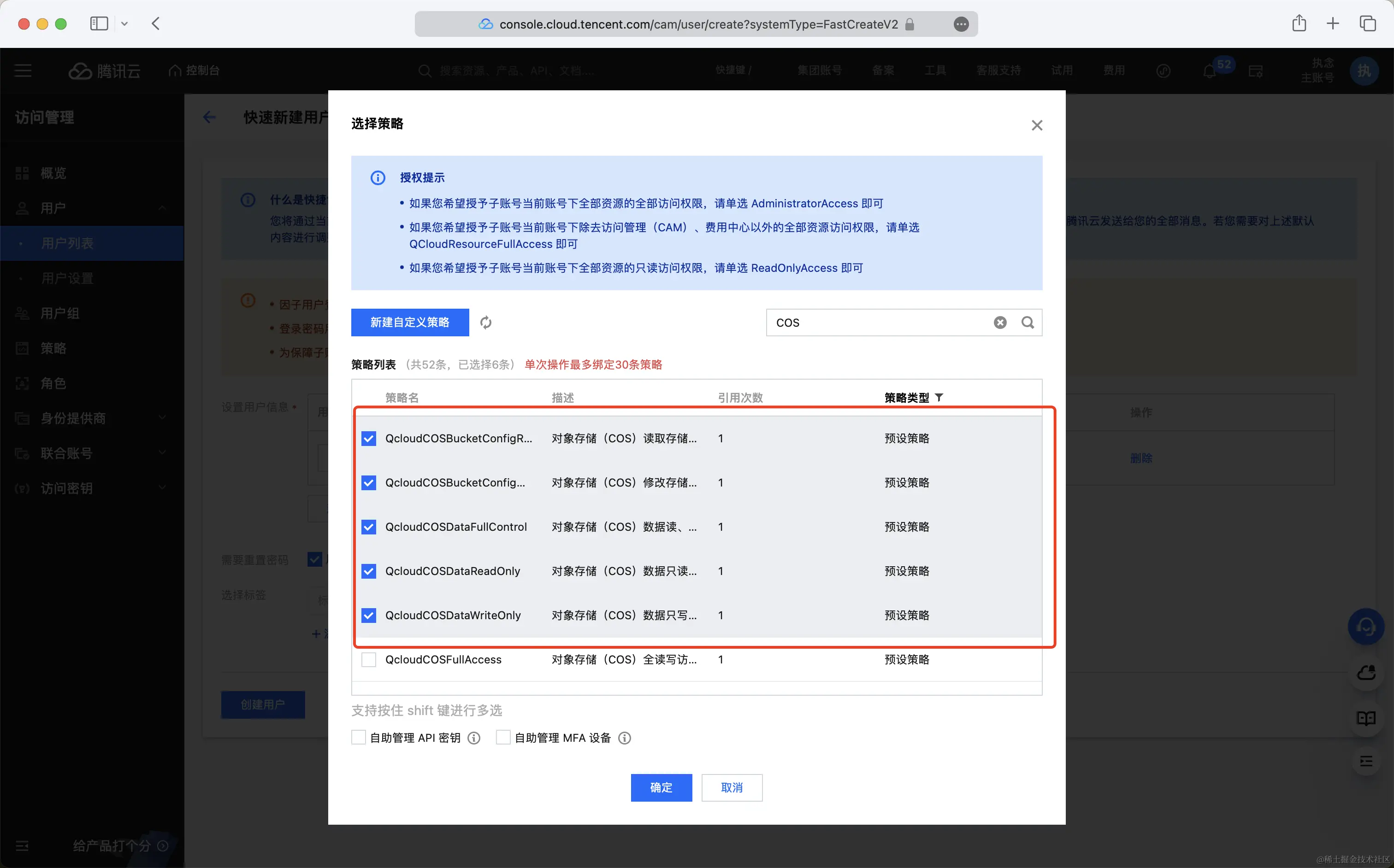1394x868 pixels.
Task: Click the user avatar 执 in the header
Action: (x=1364, y=70)
